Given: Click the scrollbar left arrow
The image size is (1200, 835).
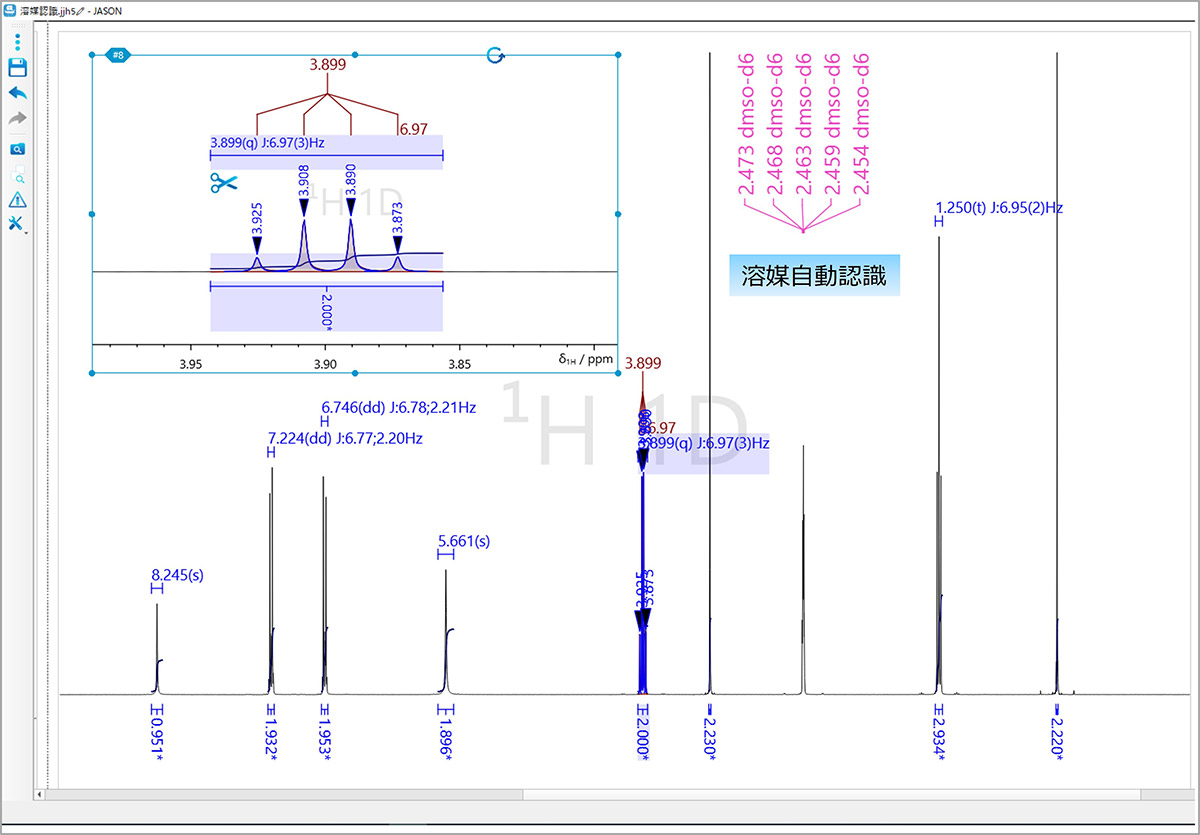Looking at the screenshot, I should click(41, 794).
